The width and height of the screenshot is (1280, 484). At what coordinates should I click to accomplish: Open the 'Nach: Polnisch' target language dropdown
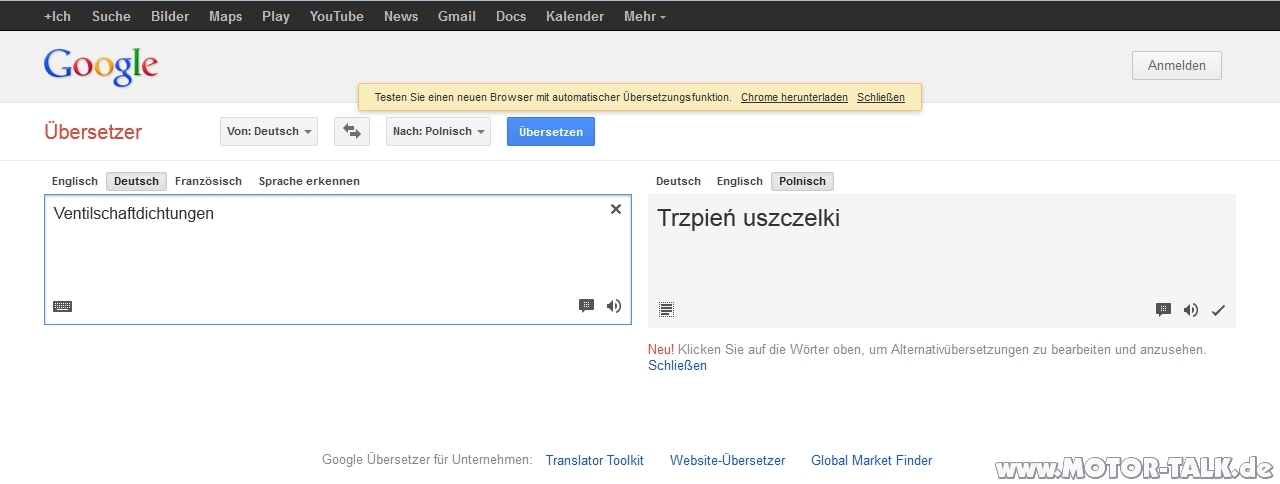pos(438,131)
